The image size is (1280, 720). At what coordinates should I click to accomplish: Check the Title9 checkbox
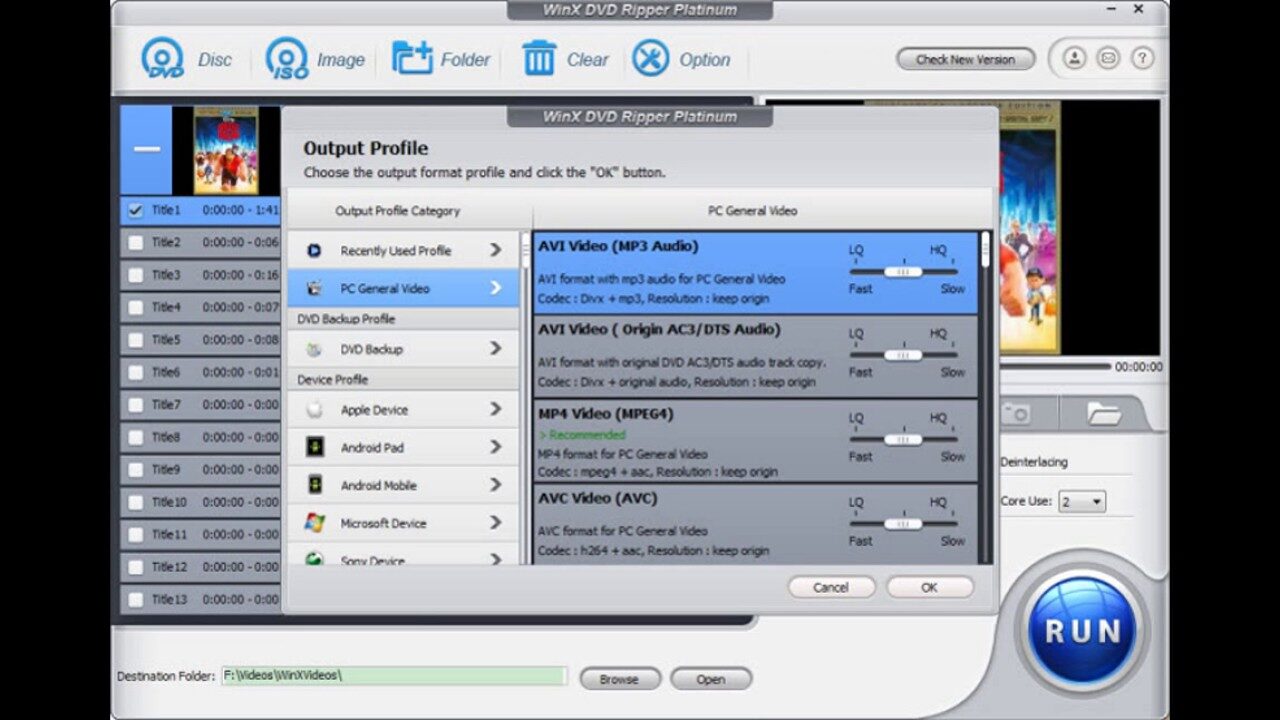(135, 469)
